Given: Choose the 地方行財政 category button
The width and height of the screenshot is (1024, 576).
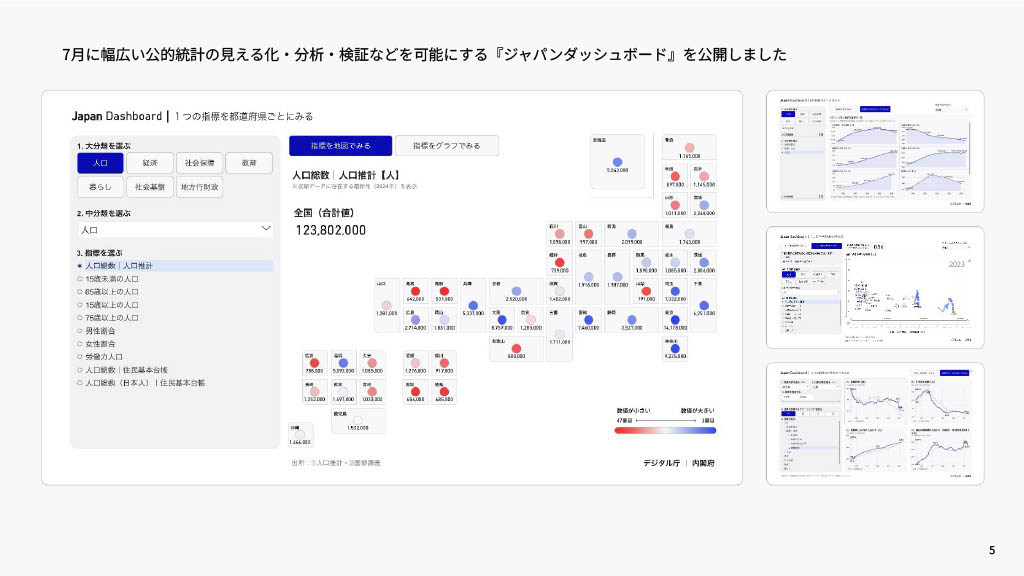Looking at the screenshot, I should 199,187.
